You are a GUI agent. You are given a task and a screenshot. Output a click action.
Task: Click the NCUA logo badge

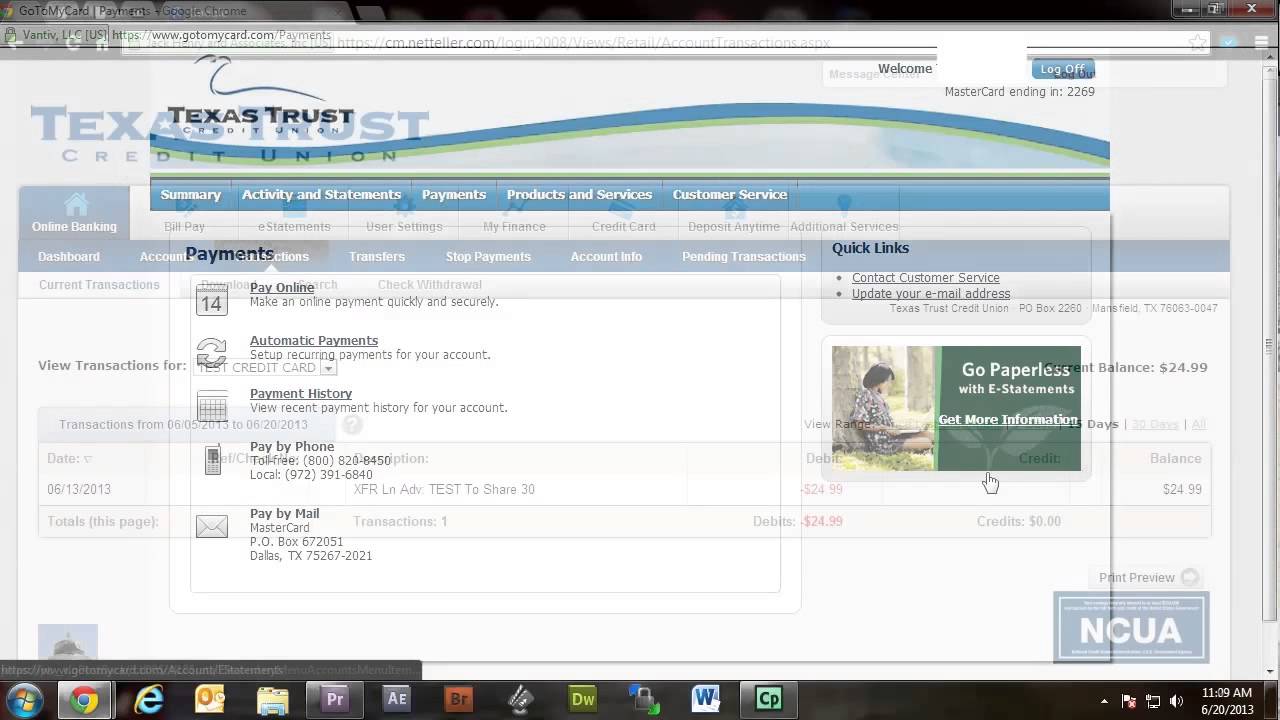point(1131,627)
